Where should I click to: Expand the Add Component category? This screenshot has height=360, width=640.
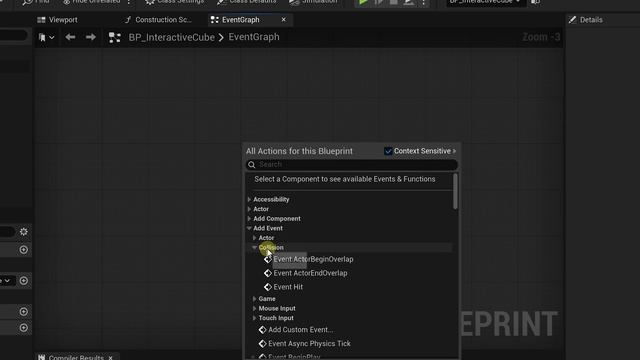[249, 219]
